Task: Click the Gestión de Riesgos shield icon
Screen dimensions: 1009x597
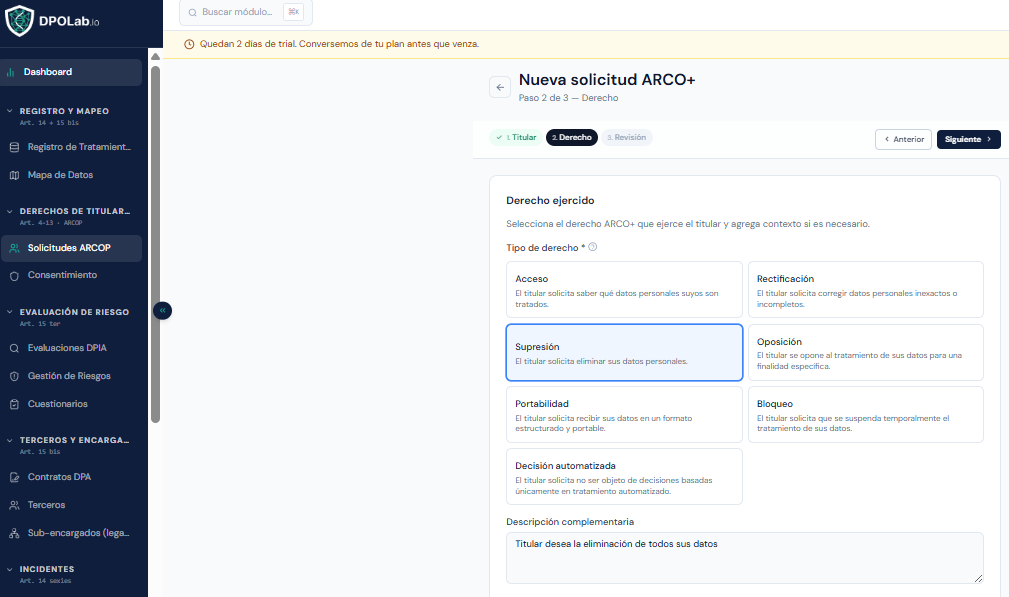Action: click(x=14, y=376)
